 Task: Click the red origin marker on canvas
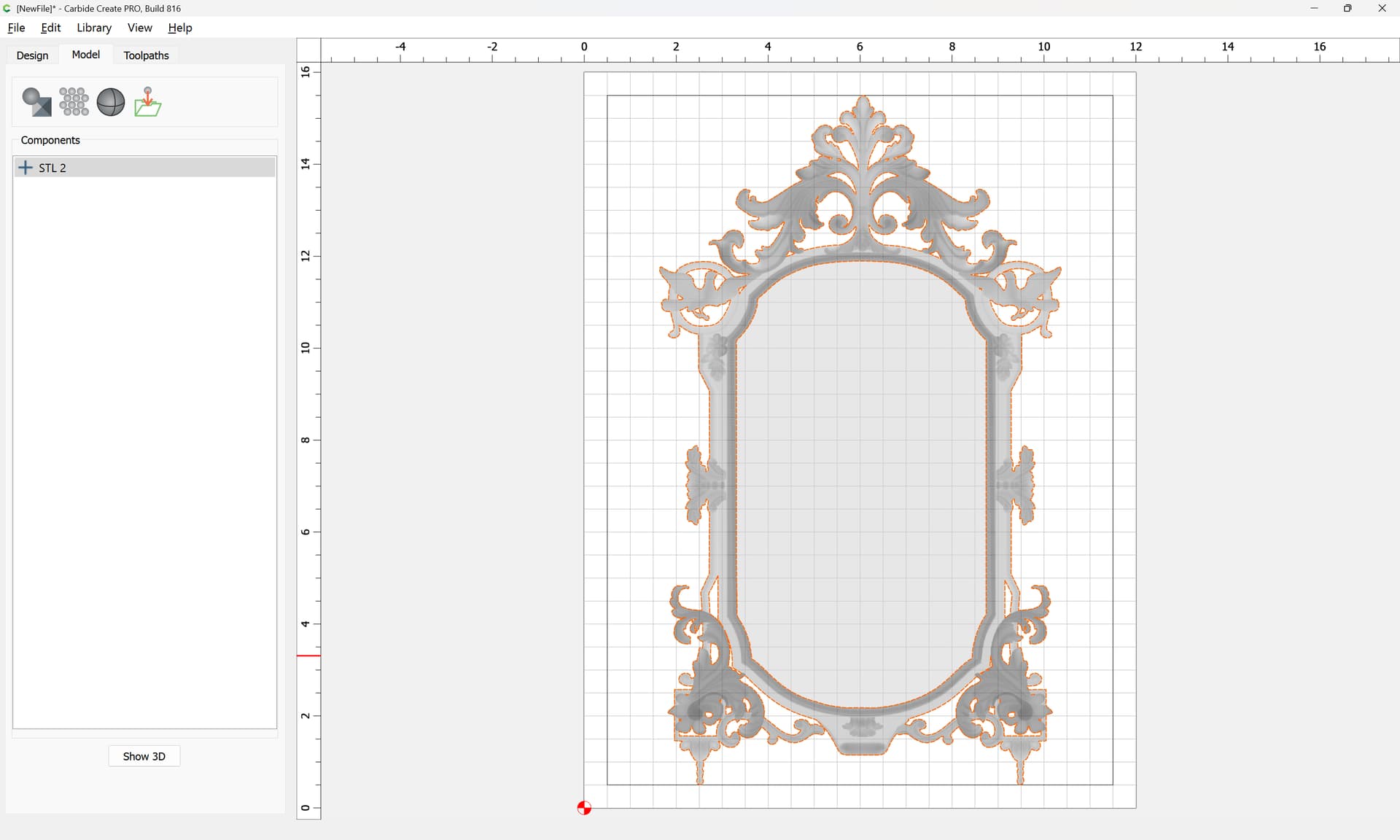pos(584,808)
